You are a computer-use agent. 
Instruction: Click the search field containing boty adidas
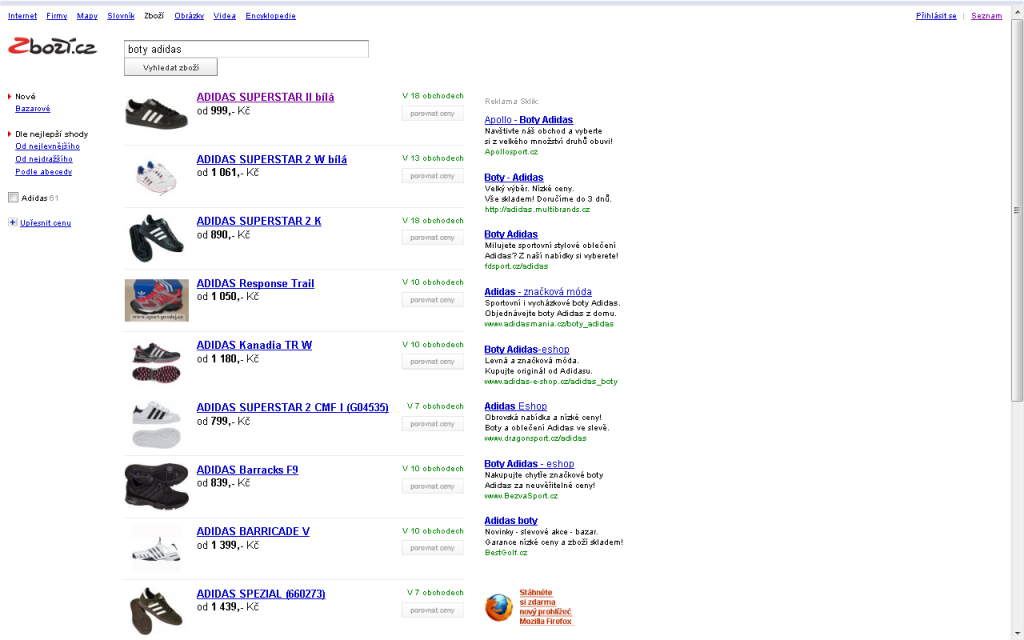point(246,49)
